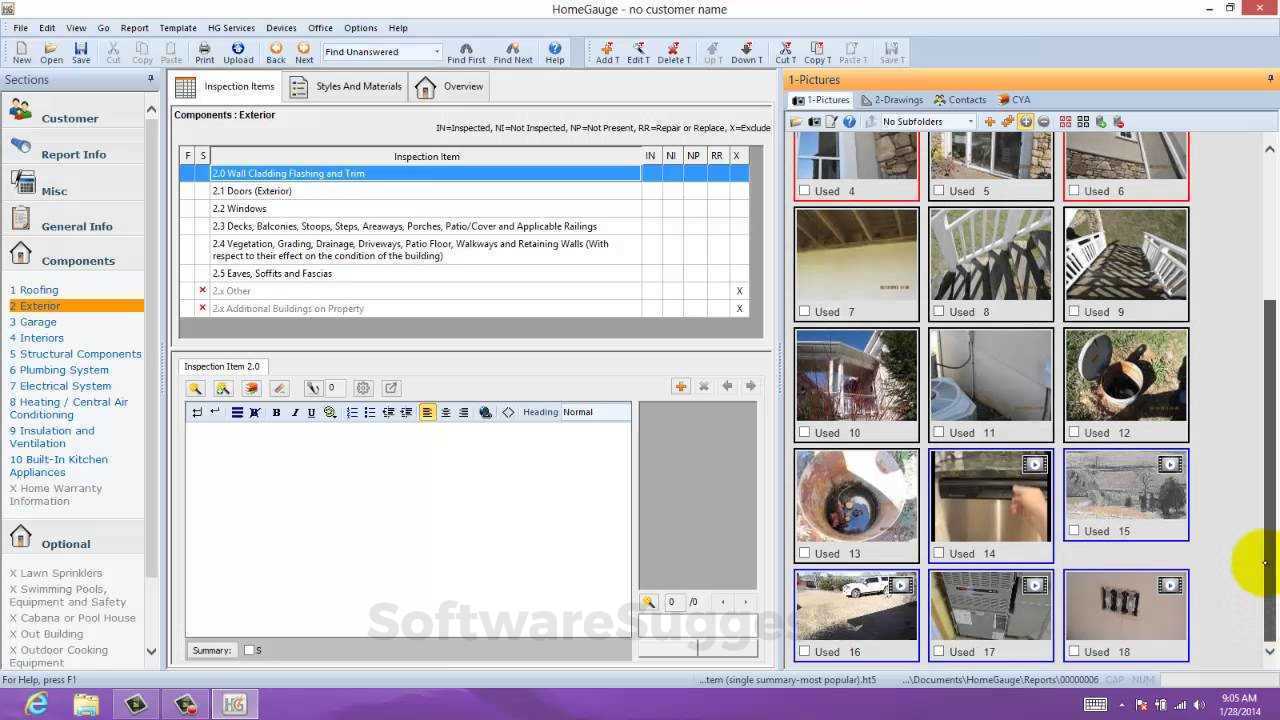
Task: Click the Save toolbar icon
Action: click(81, 52)
